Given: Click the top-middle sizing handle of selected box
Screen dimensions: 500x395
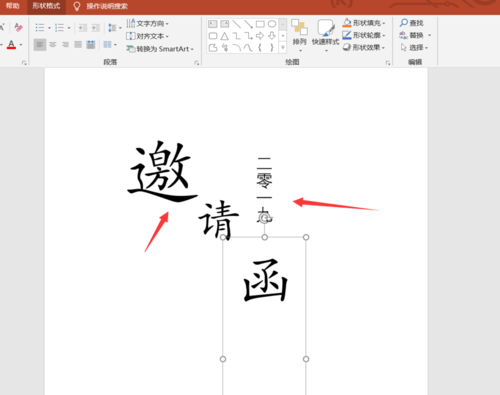Looking at the screenshot, I should click(265, 237).
